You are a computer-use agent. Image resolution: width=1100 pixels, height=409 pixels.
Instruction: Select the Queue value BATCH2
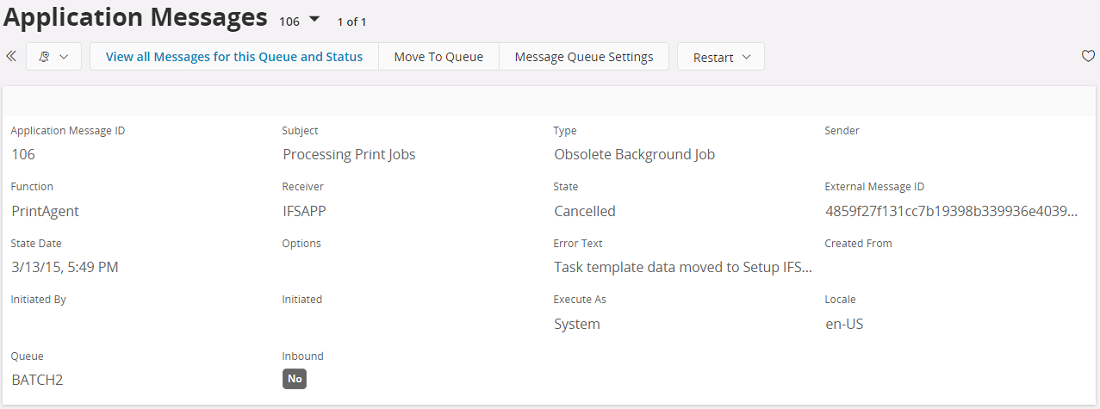[x=37, y=380]
